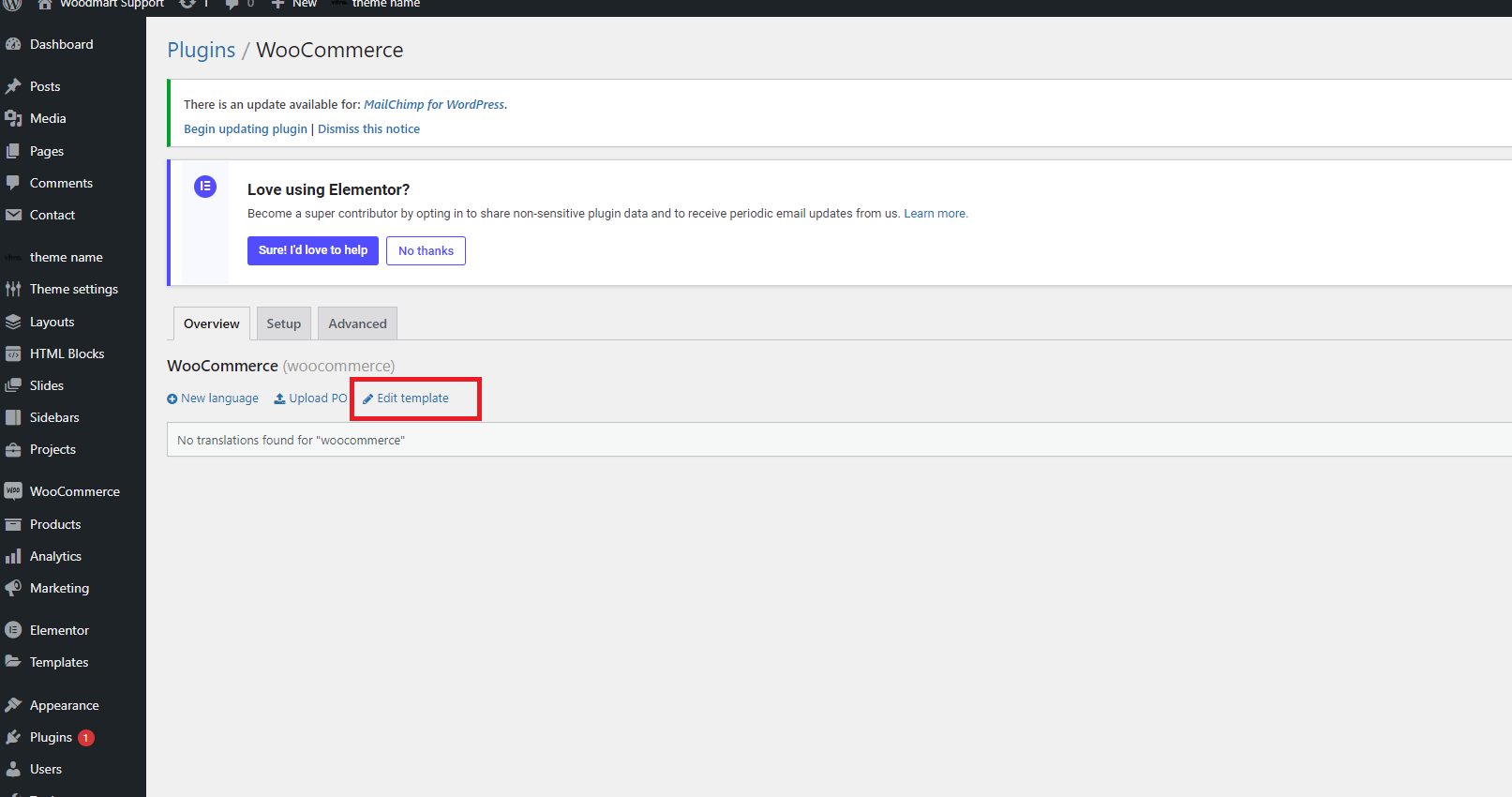
Task: Click the No thanks button
Action: [x=426, y=250]
